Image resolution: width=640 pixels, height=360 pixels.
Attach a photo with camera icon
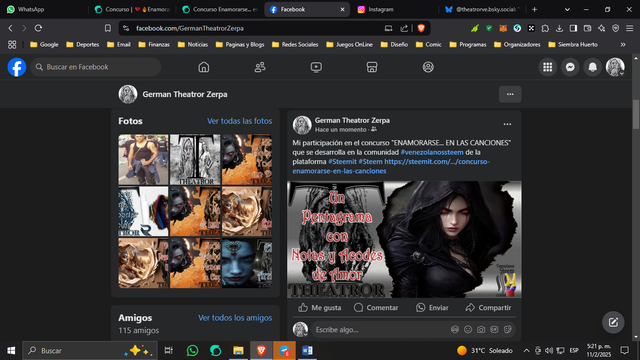(481, 329)
